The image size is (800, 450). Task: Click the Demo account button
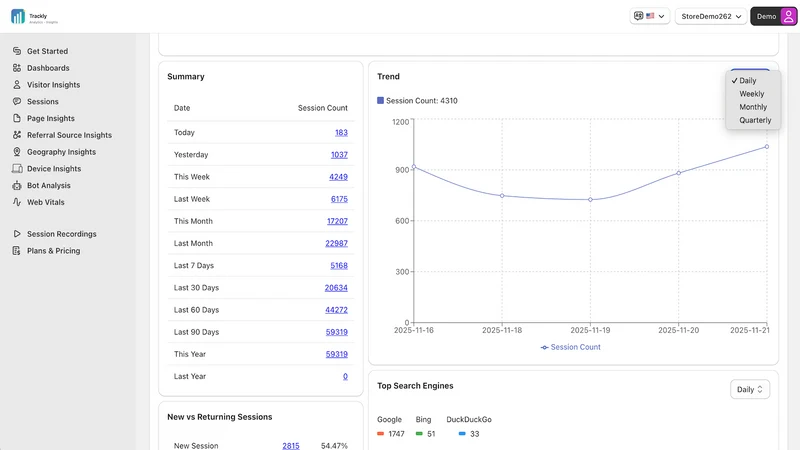point(773,16)
